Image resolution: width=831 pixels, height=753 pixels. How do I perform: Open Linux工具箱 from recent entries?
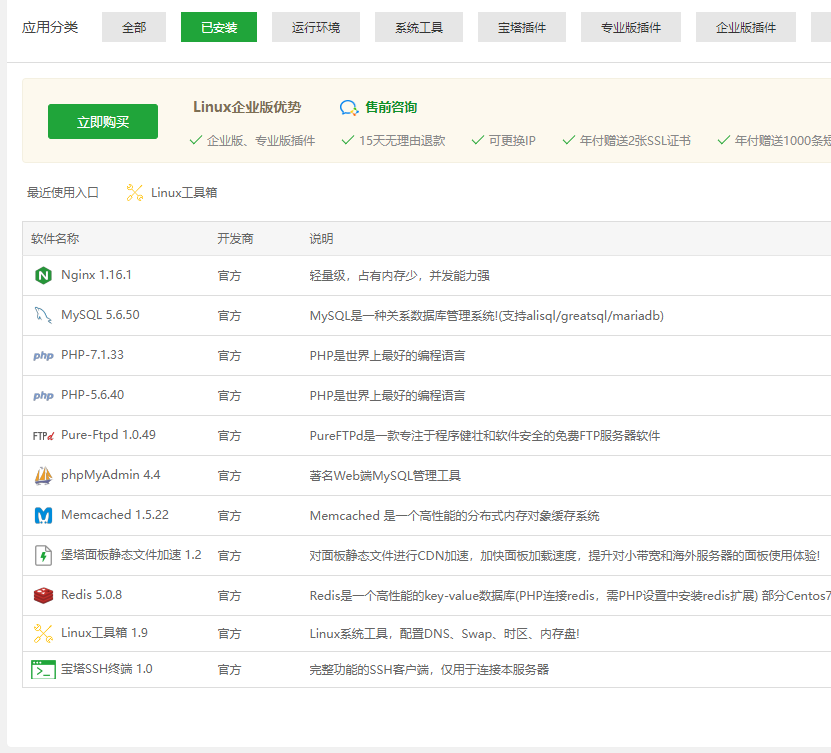[184, 192]
